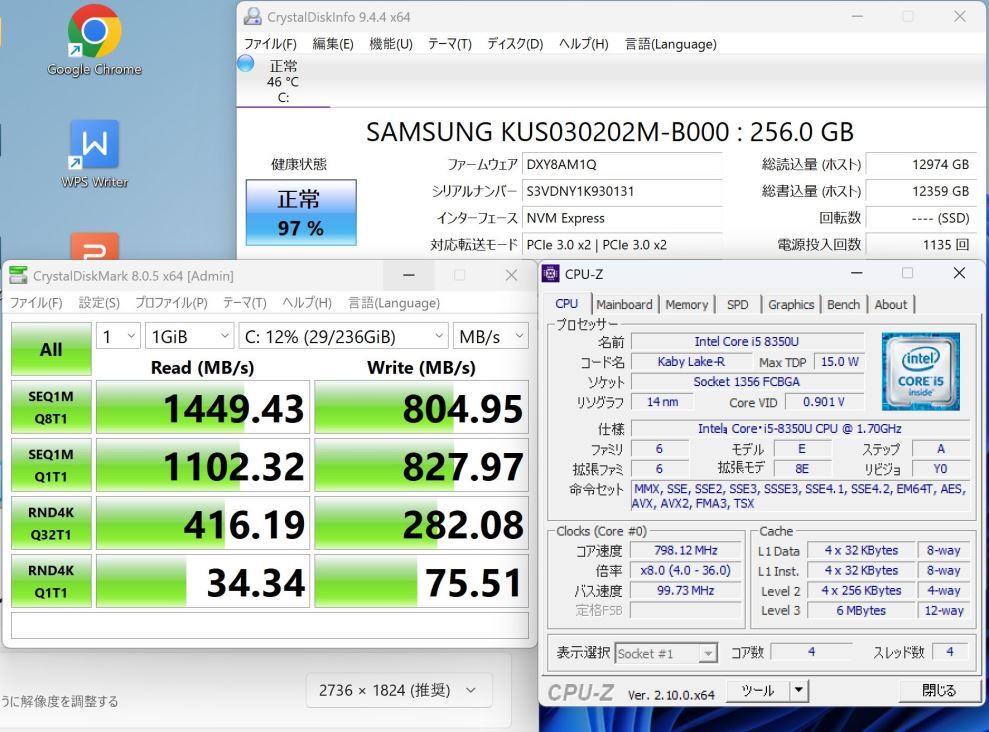Click the ツール button in CPU-Z
Image resolution: width=989 pixels, height=732 pixels.
758,690
